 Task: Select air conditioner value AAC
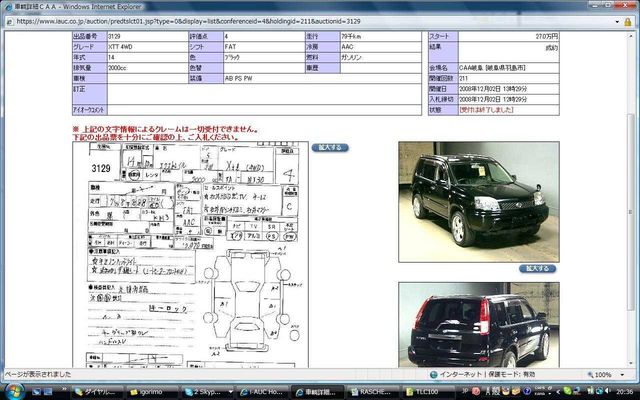381,47
